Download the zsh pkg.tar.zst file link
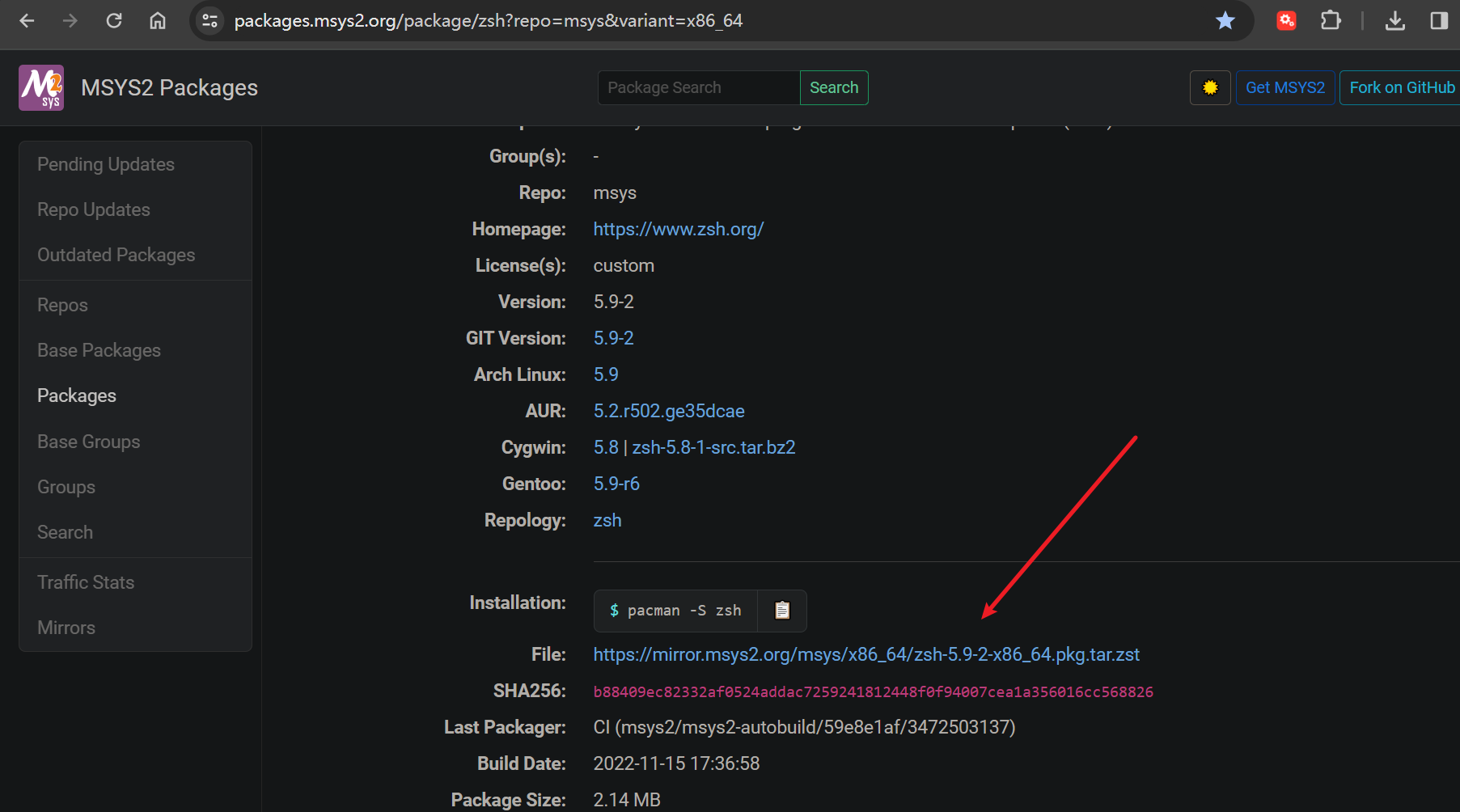The height and width of the screenshot is (812, 1460). 865,654
